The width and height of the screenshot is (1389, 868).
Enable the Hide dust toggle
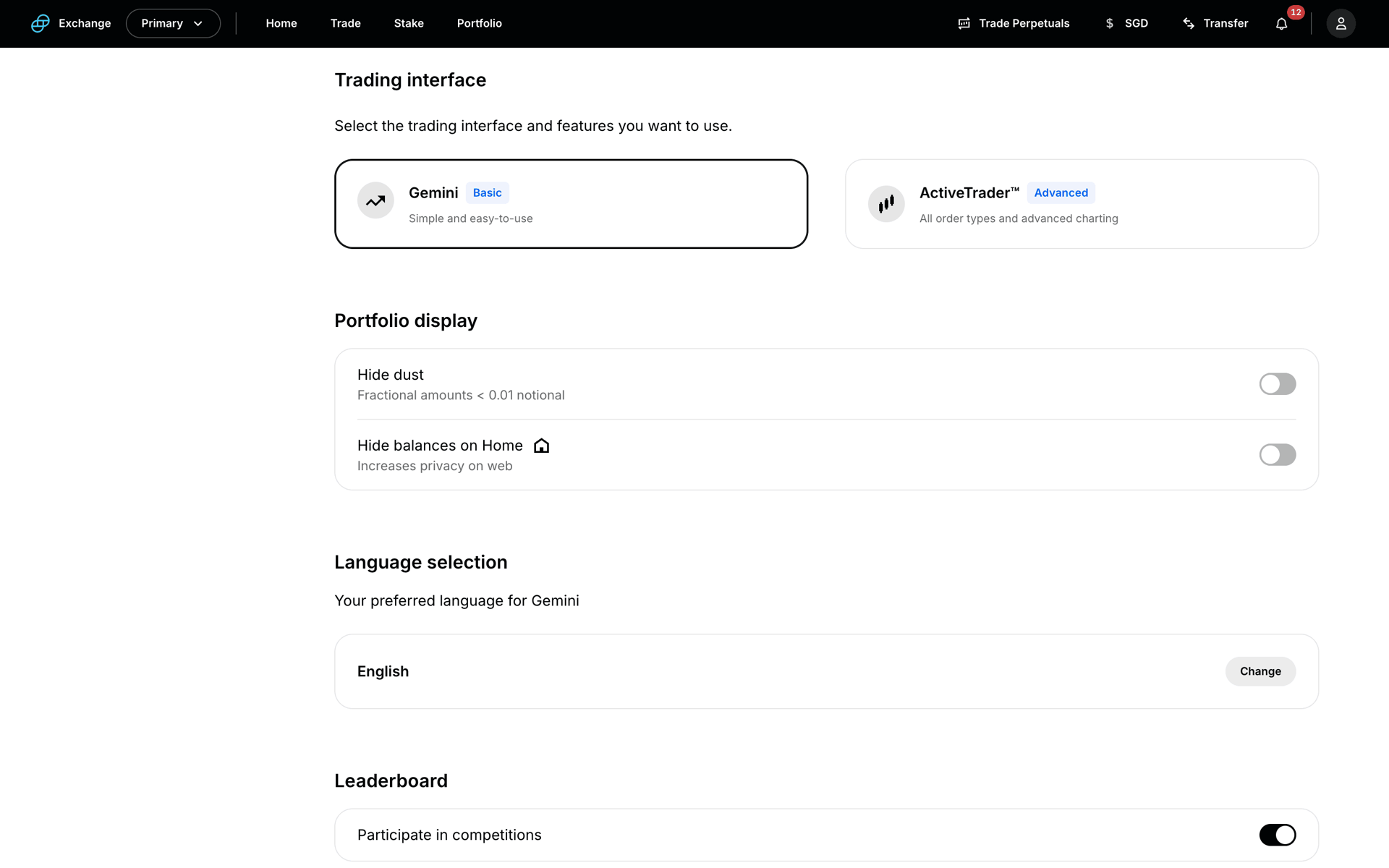1277,384
